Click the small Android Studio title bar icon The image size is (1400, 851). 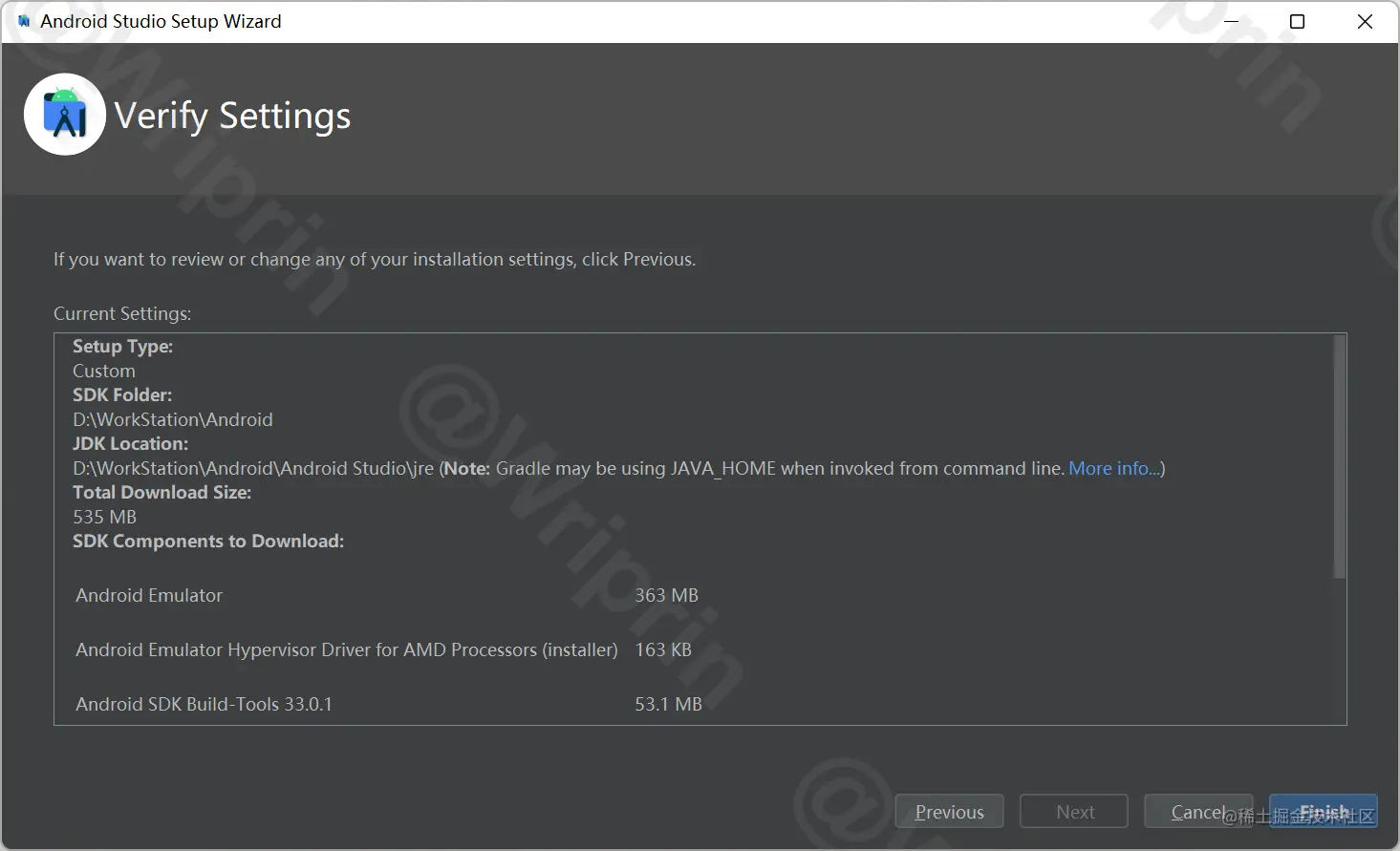24,21
